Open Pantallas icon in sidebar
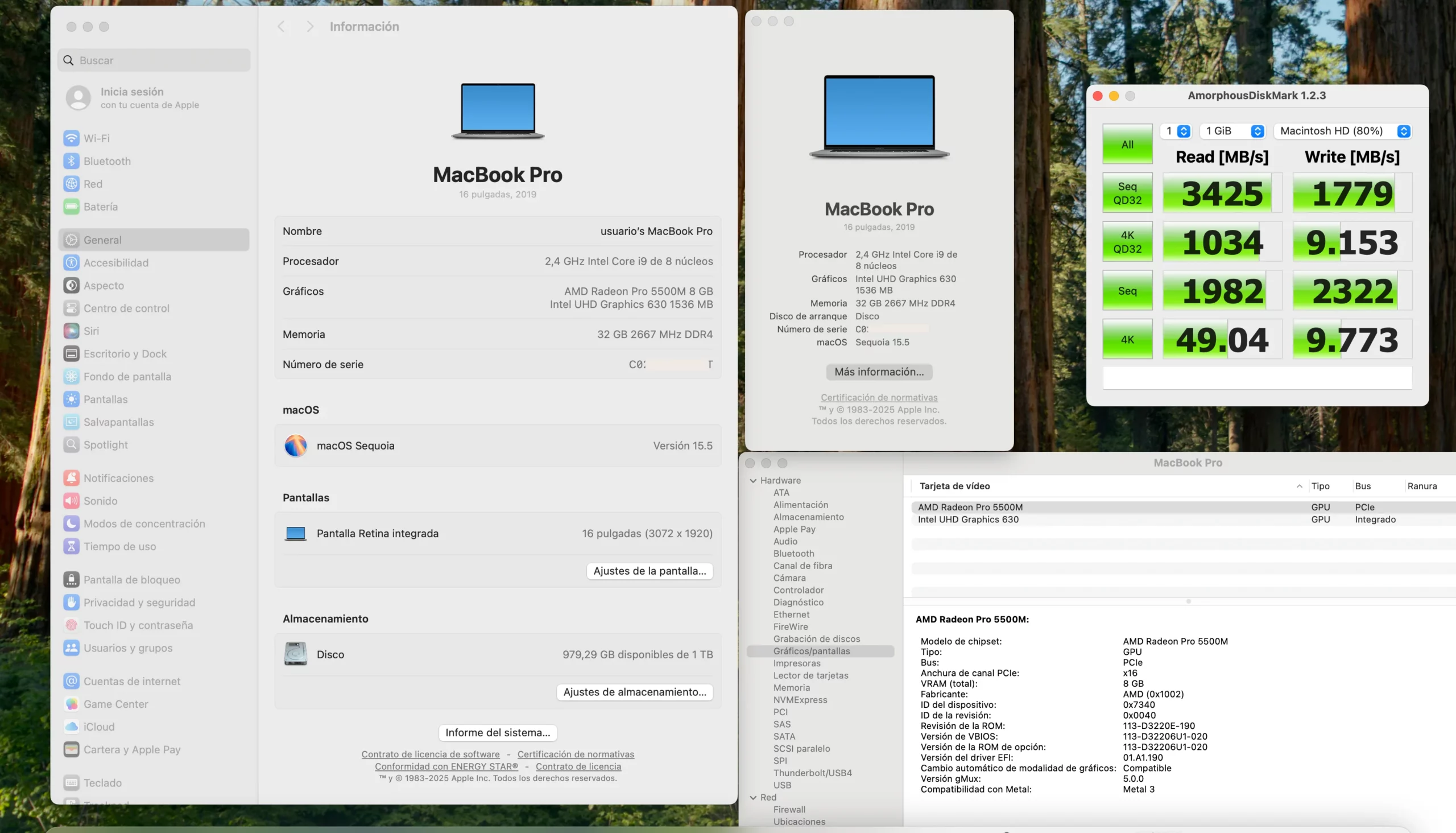This screenshot has height=833, width=1456. point(71,399)
